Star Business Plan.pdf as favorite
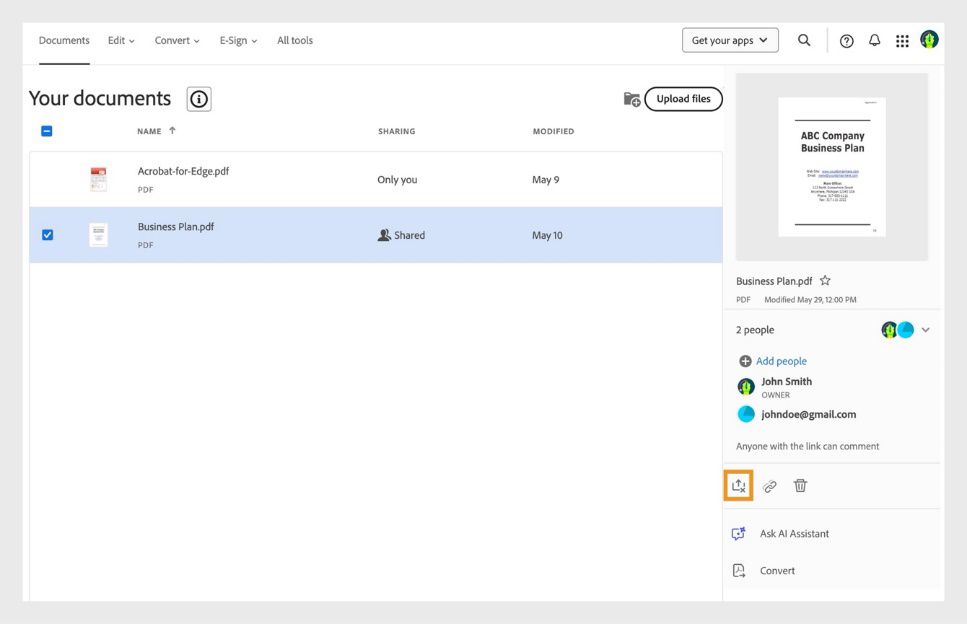Screen dimensions: 967x624 (x=825, y=280)
